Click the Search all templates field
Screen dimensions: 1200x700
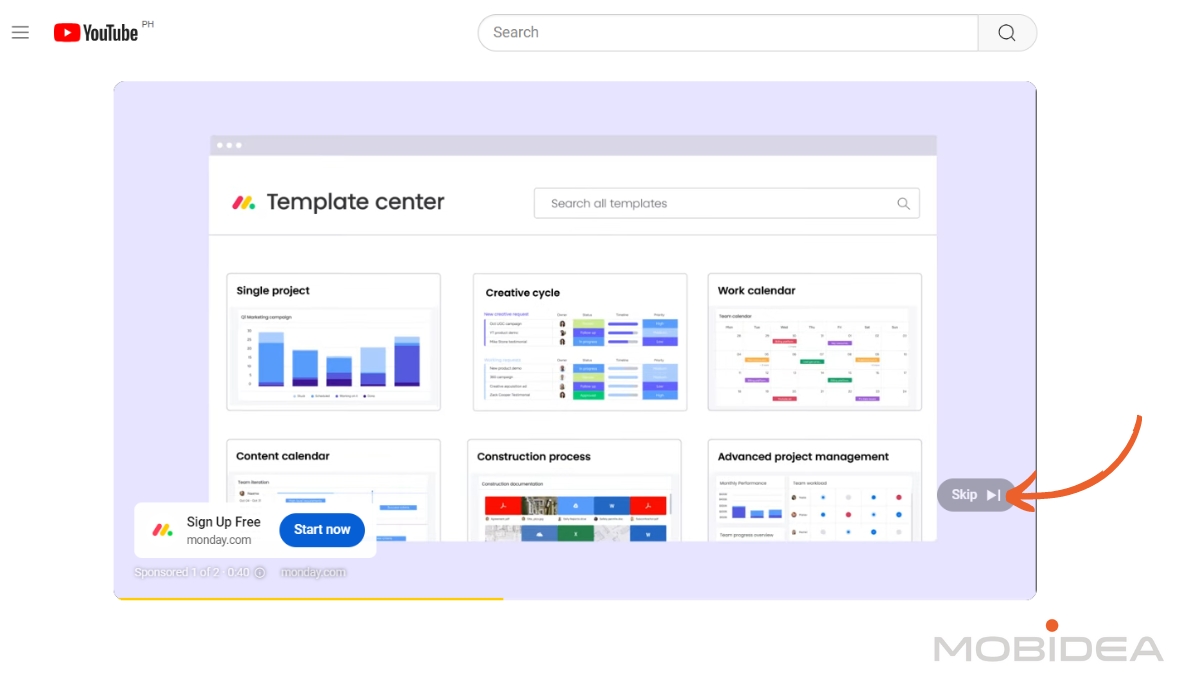(x=726, y=203)
